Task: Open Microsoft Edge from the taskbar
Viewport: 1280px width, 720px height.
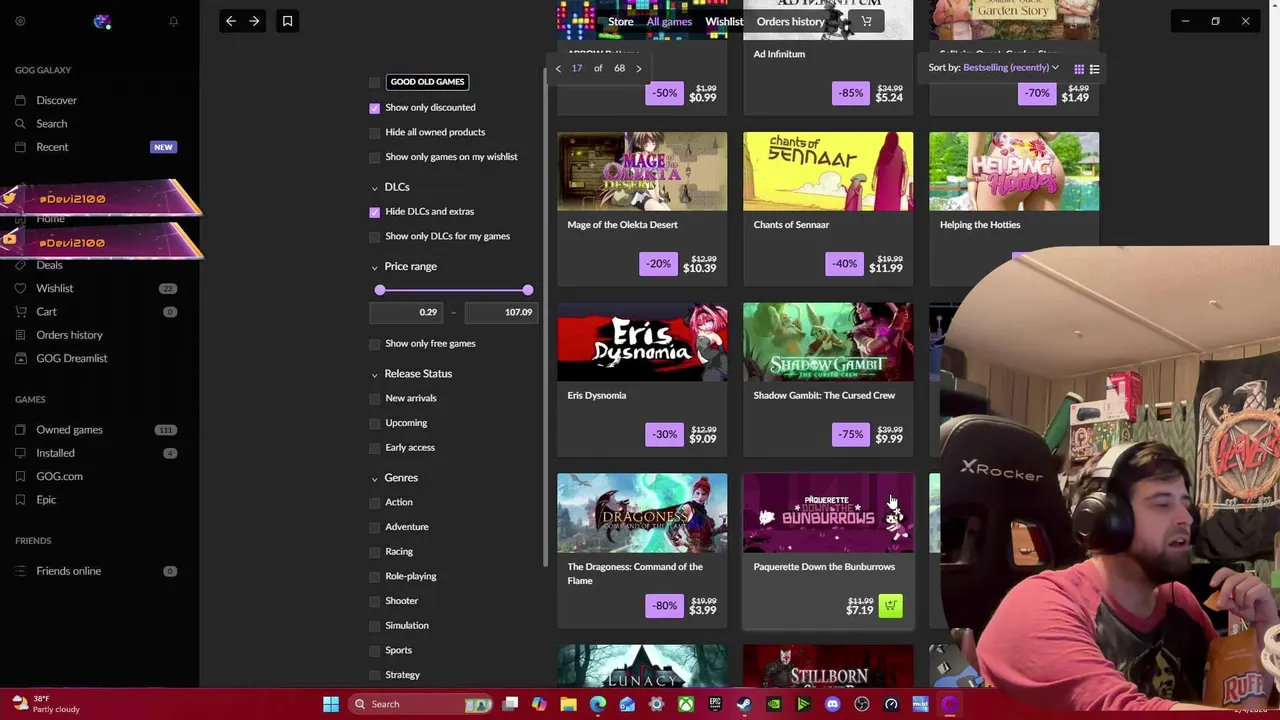Action: (x=598, y=704)
